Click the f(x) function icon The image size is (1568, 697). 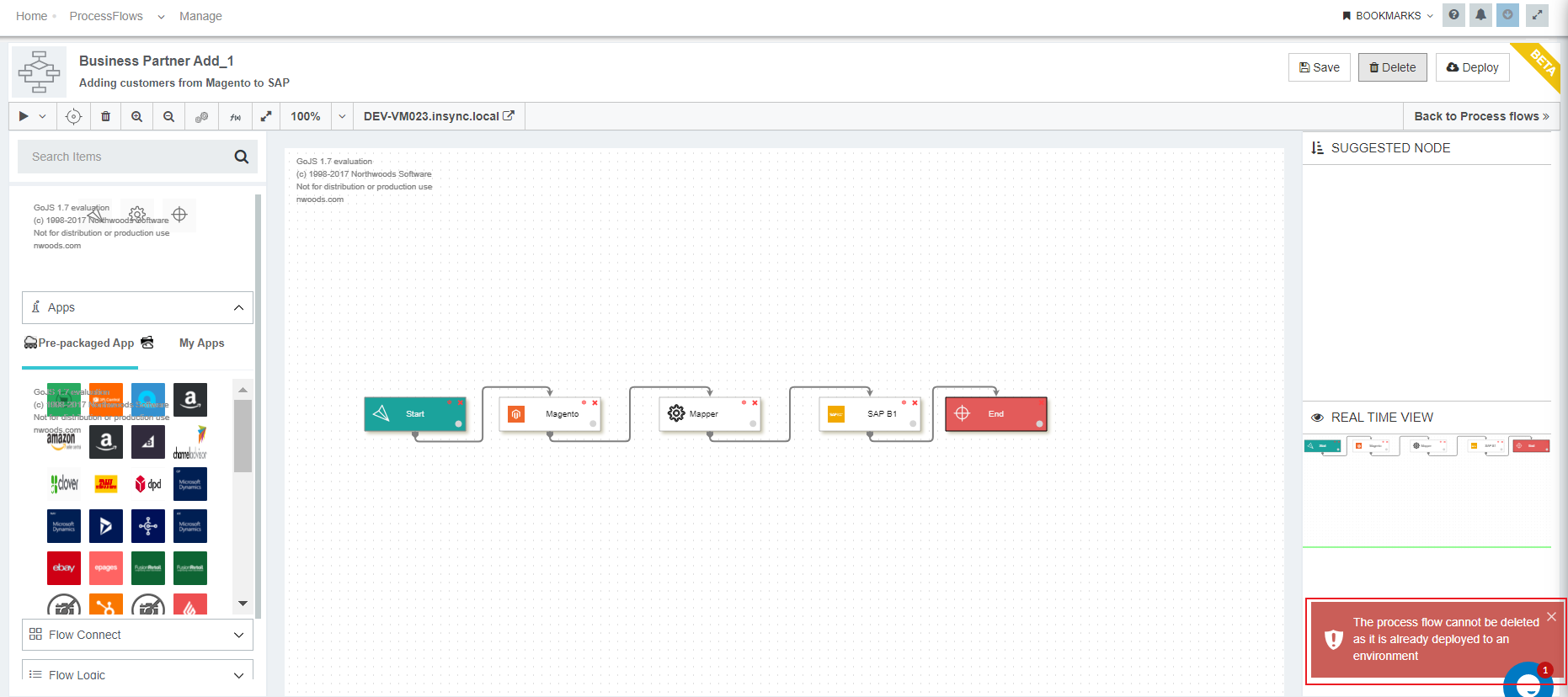coord(235,116)
